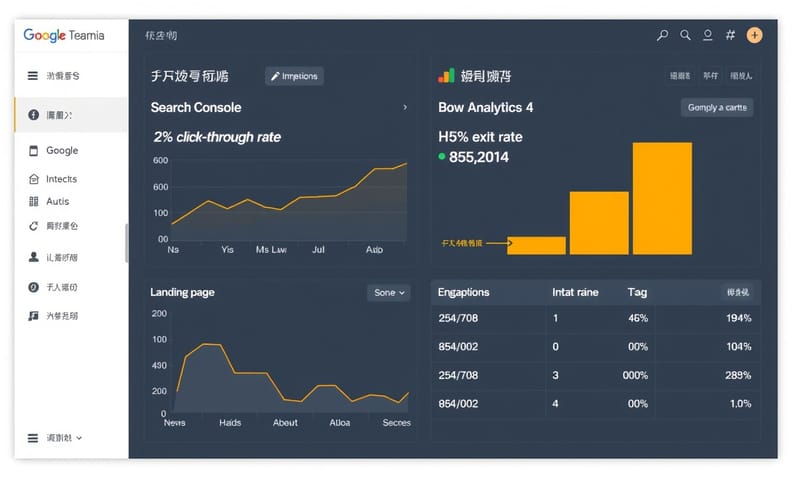Click the Imnetions edit button

click(x=294, y=76)
